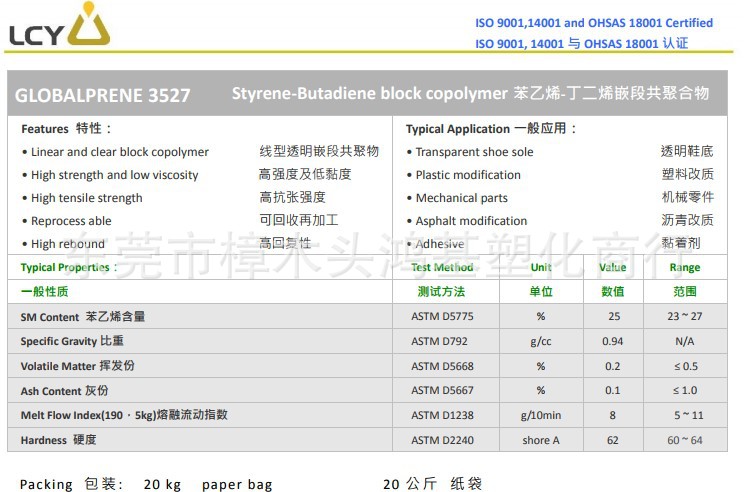Click 'Transparent shoe sole' application
This screenshot has width=750, height=492.
pyautogui.click(x=474, y=152)
